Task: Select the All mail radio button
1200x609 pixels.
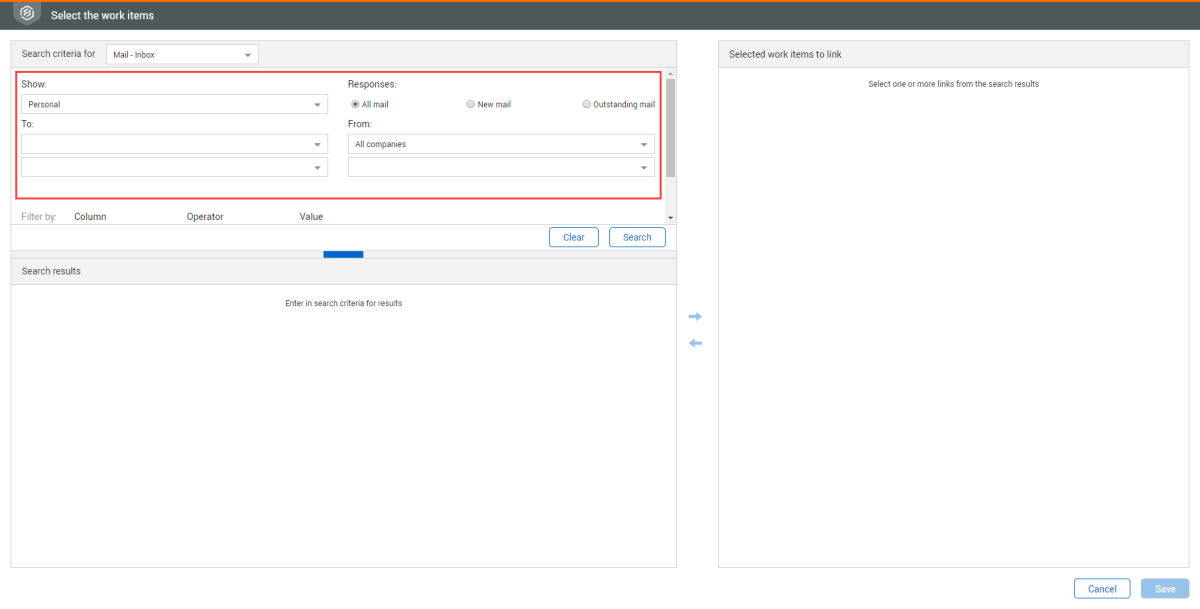Action: (x=355, y=104)
